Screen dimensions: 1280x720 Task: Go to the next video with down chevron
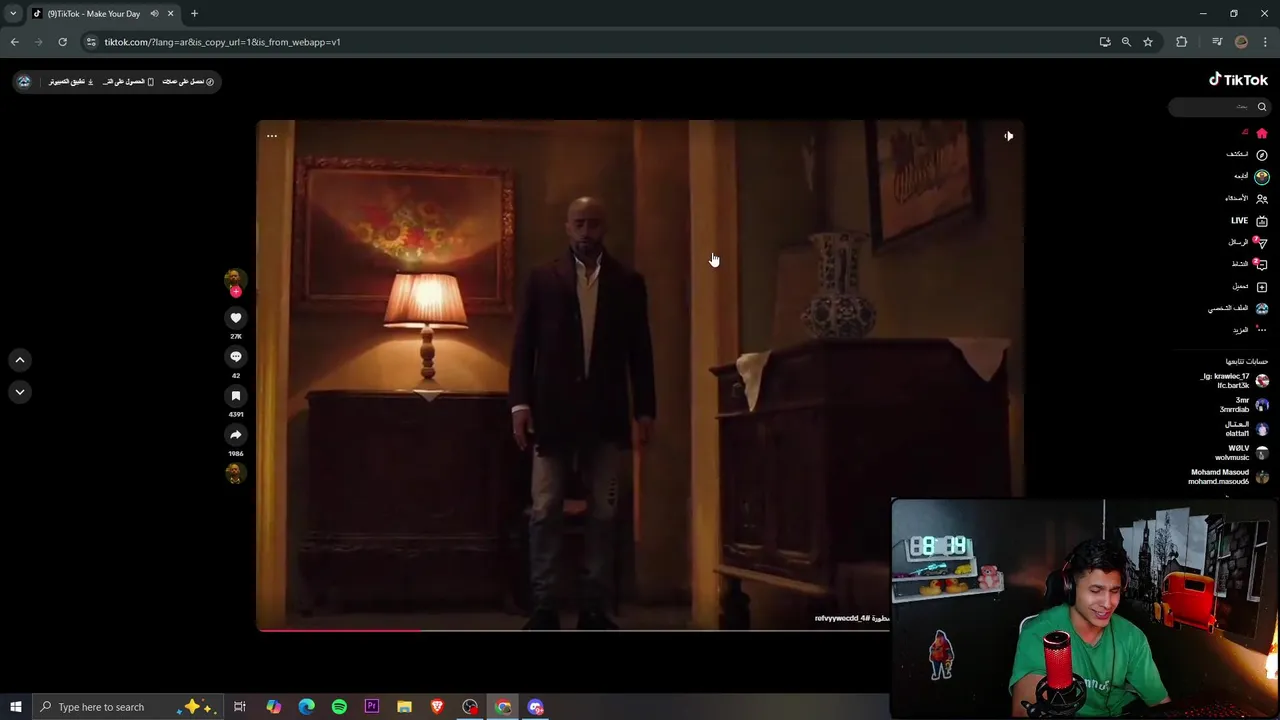tap(19, 392)
